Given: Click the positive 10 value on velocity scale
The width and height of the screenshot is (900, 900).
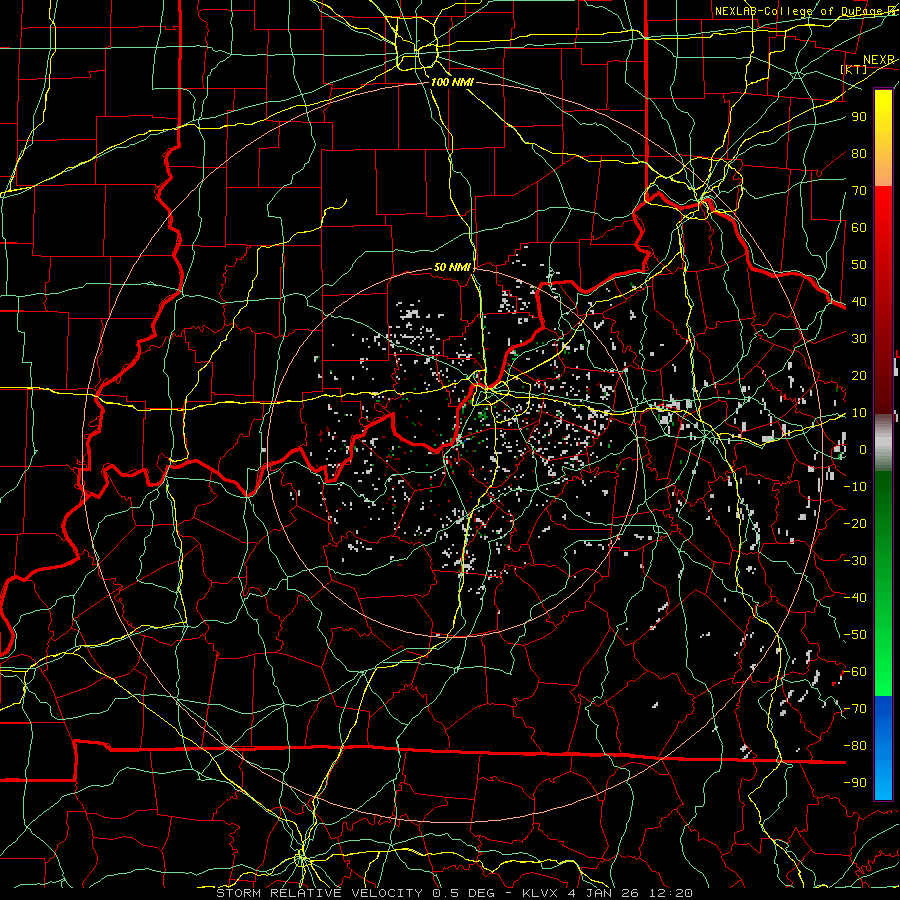Looking at the screenshot, I should [859, 413].
